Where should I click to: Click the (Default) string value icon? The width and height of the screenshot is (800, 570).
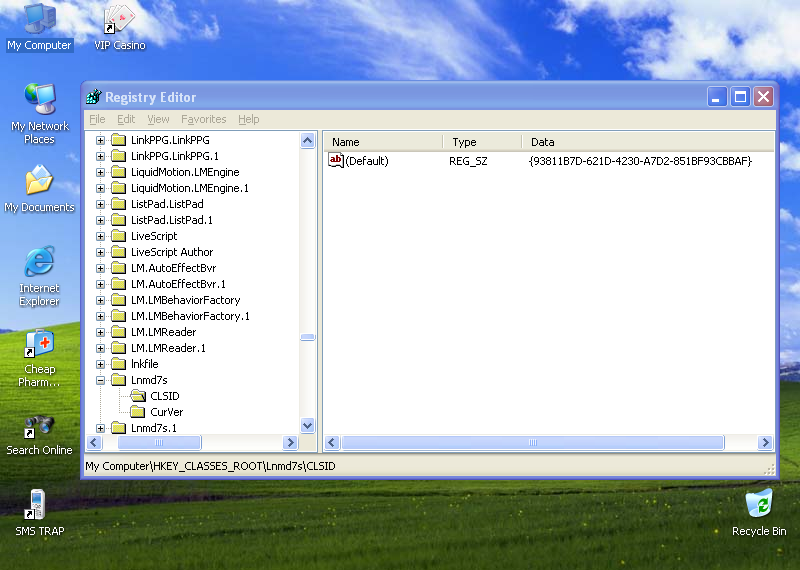[x=336, y=160]
